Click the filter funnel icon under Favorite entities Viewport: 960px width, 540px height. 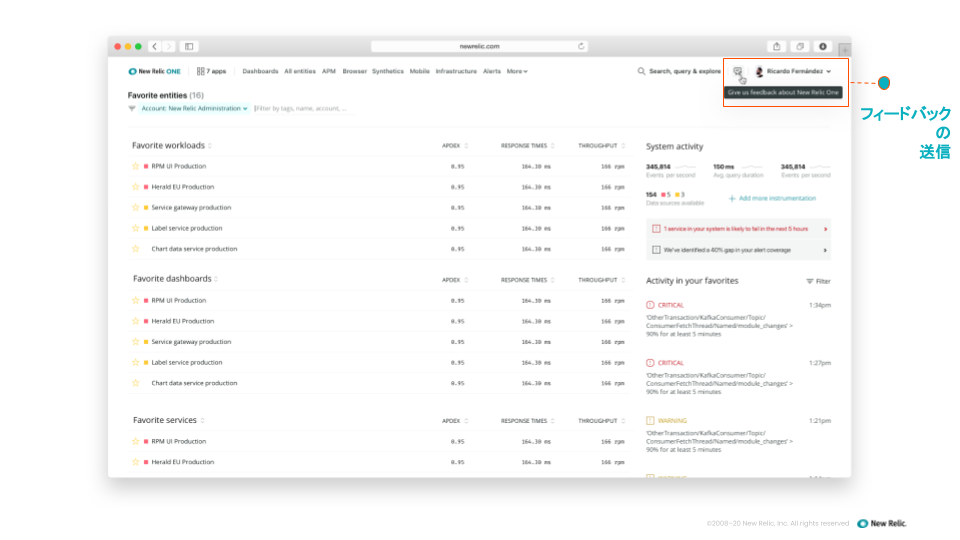point(132,108)
